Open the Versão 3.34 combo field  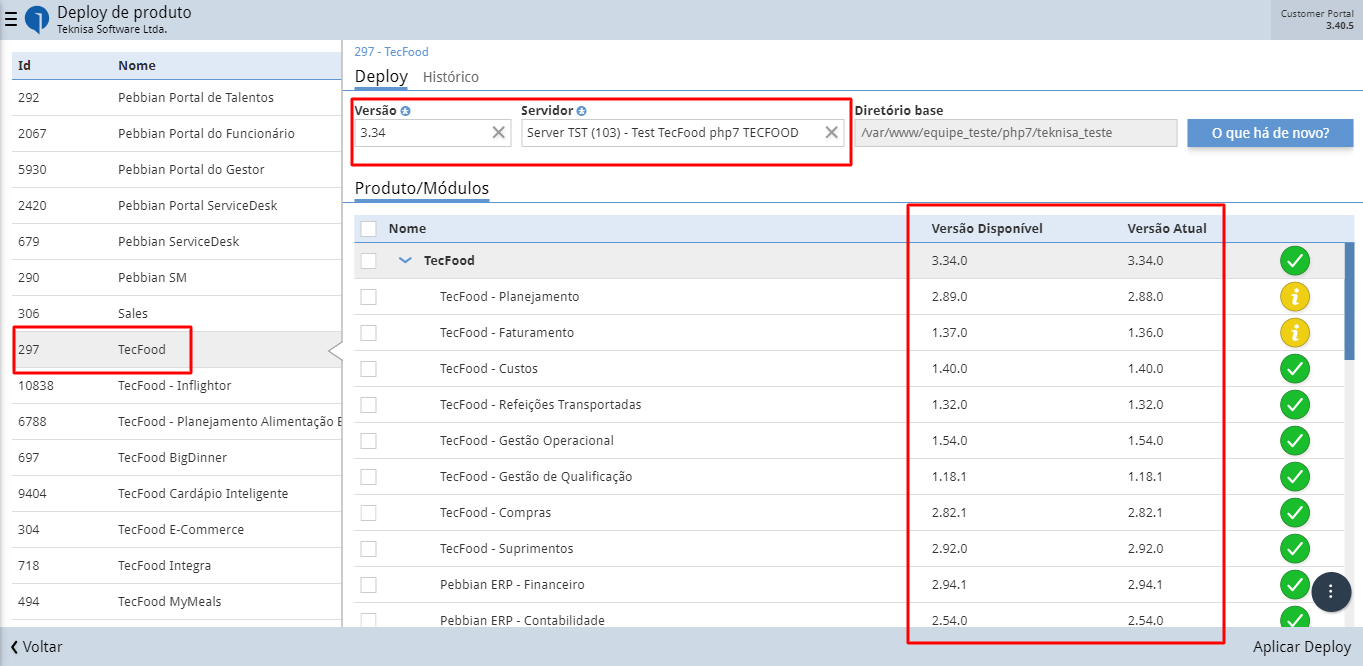tap(434, 132)
